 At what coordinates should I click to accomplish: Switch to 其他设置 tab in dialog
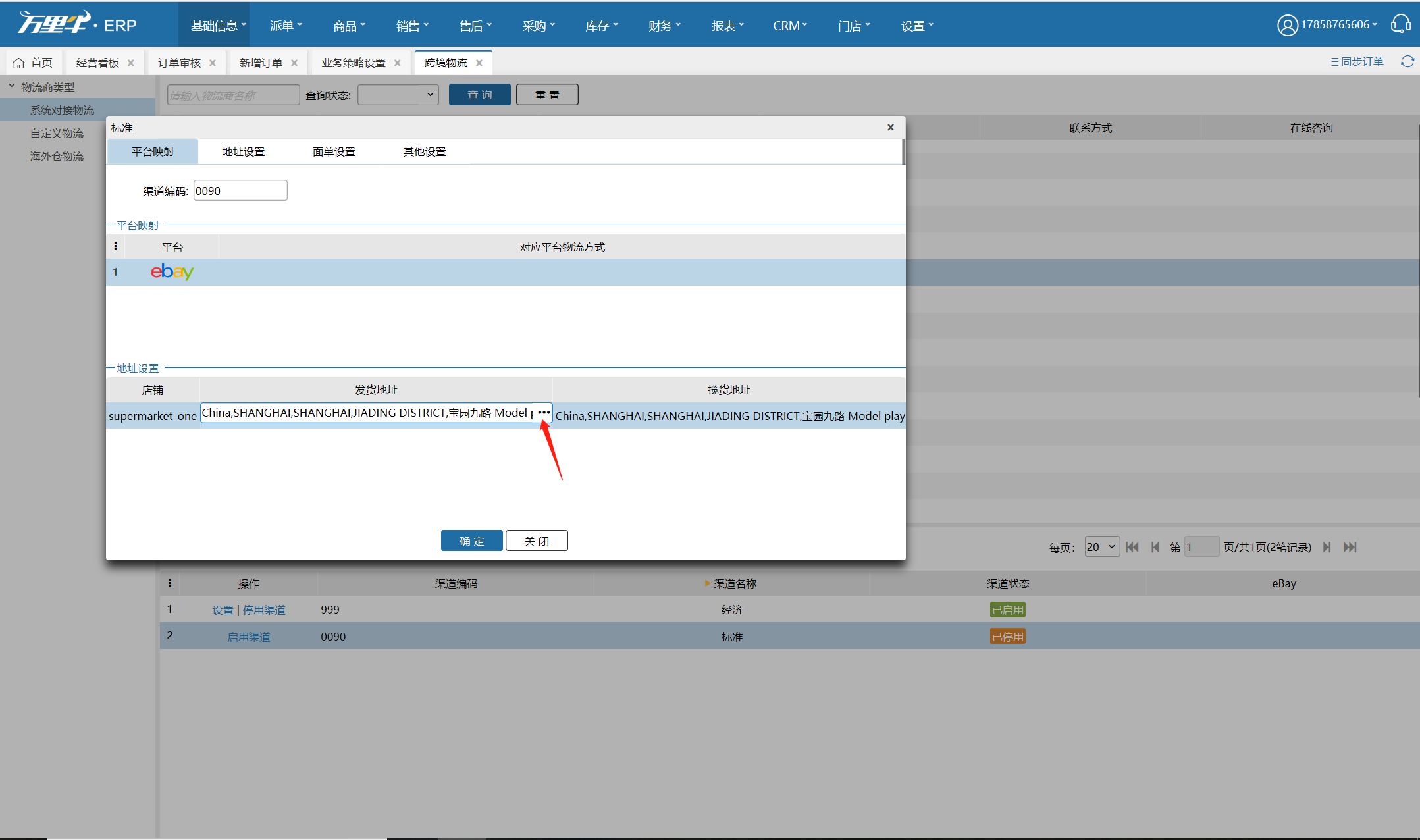point(425,151)
